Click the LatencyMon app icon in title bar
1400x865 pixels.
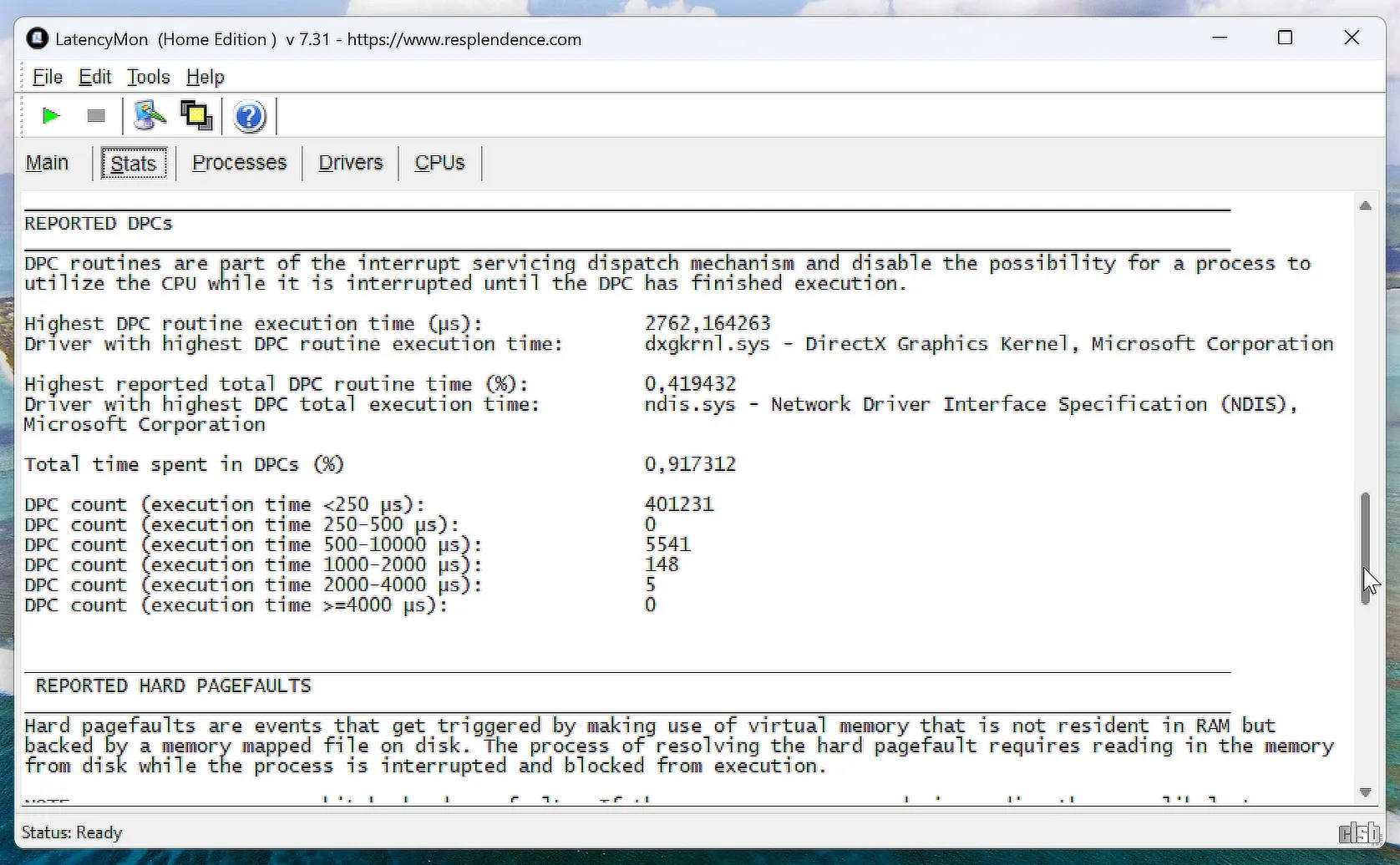(37, 39)
